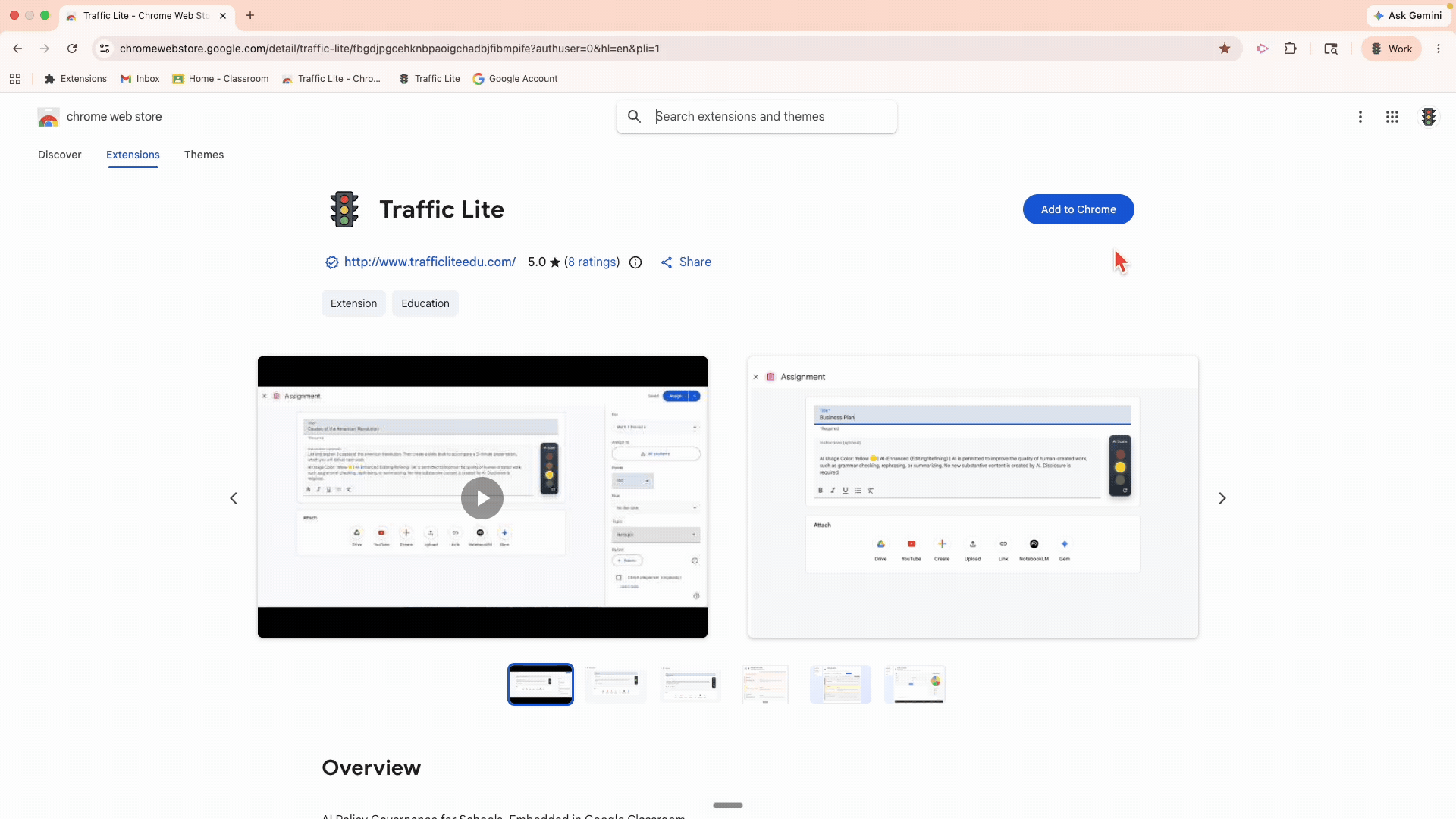
Task: Show the next screenshot in carousel
Action: 1222,498
